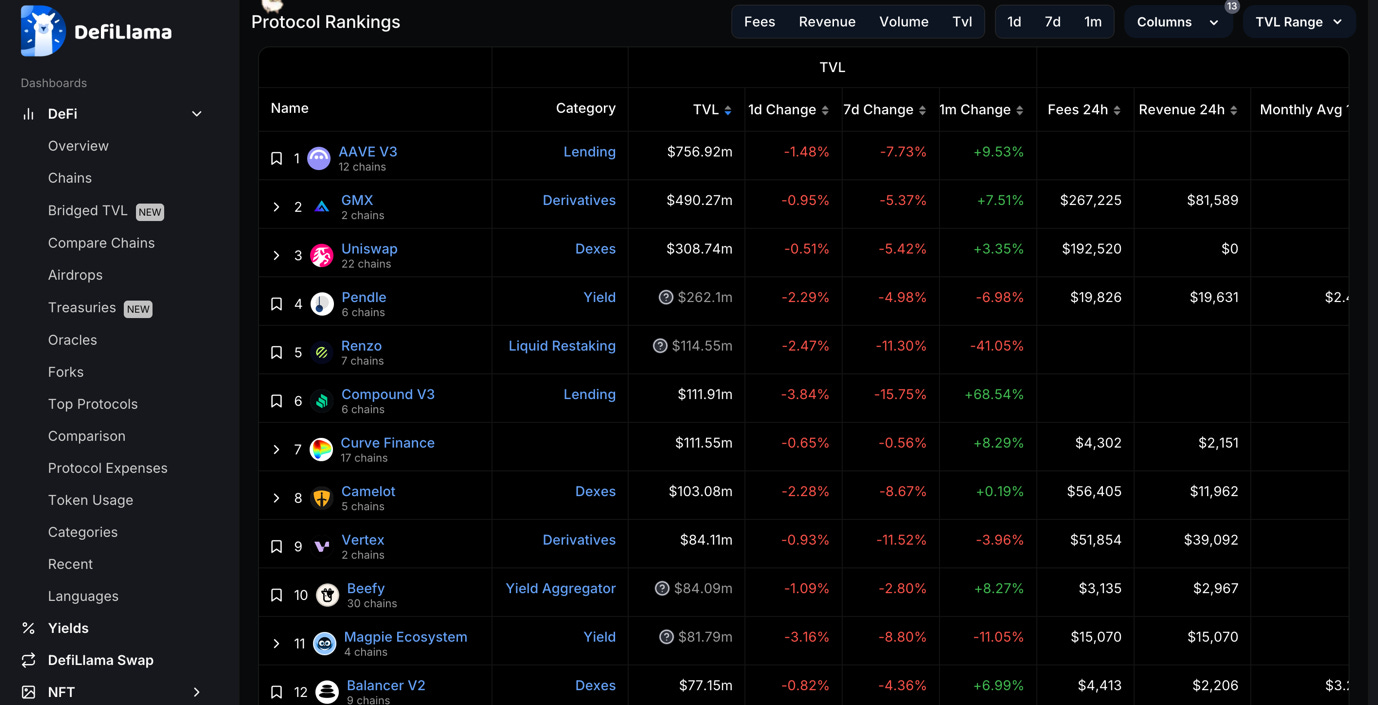Open the TVL Range dropdown

tap(1299, 22)
